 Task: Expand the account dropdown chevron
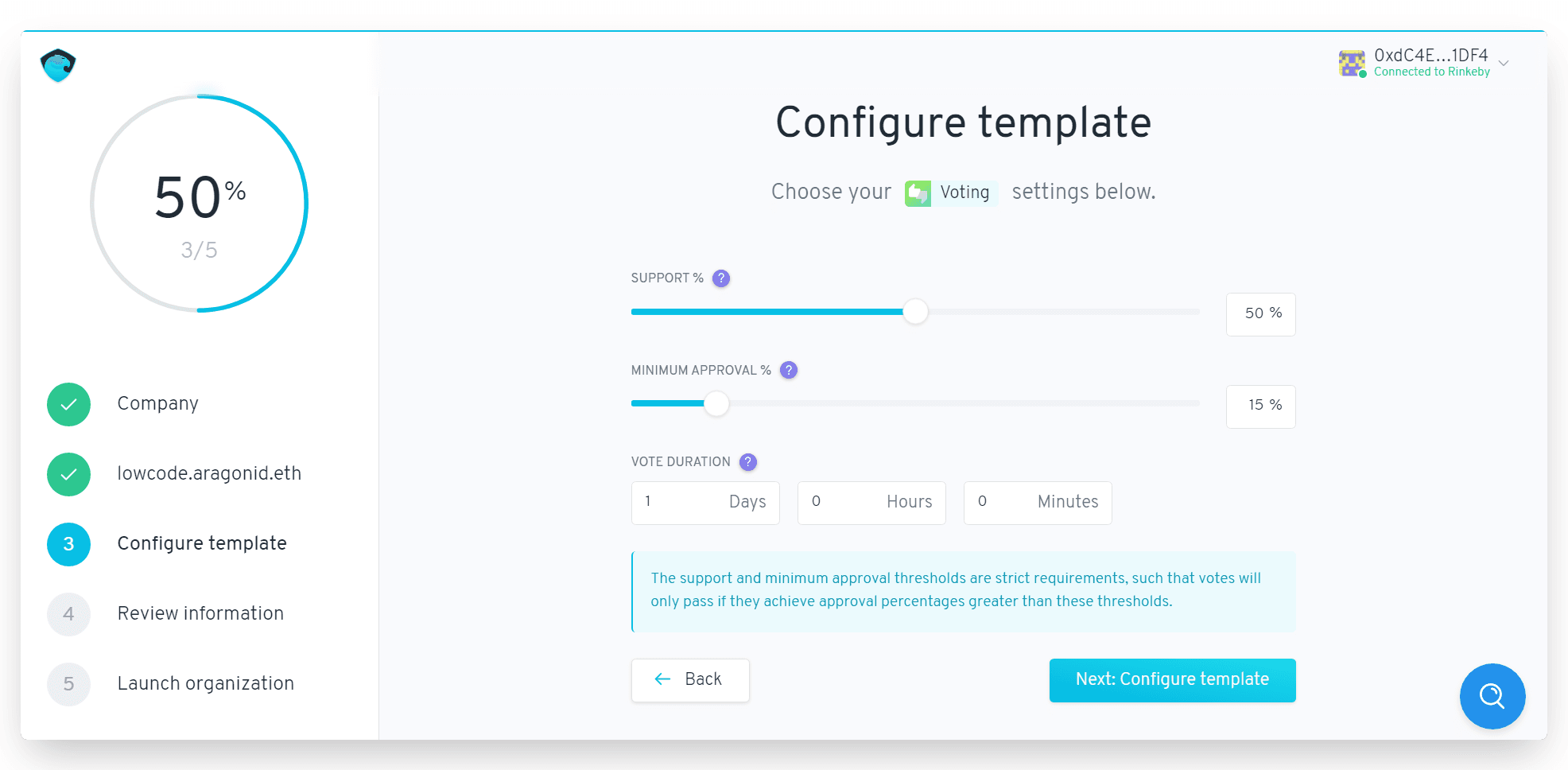coord(1504,63)
